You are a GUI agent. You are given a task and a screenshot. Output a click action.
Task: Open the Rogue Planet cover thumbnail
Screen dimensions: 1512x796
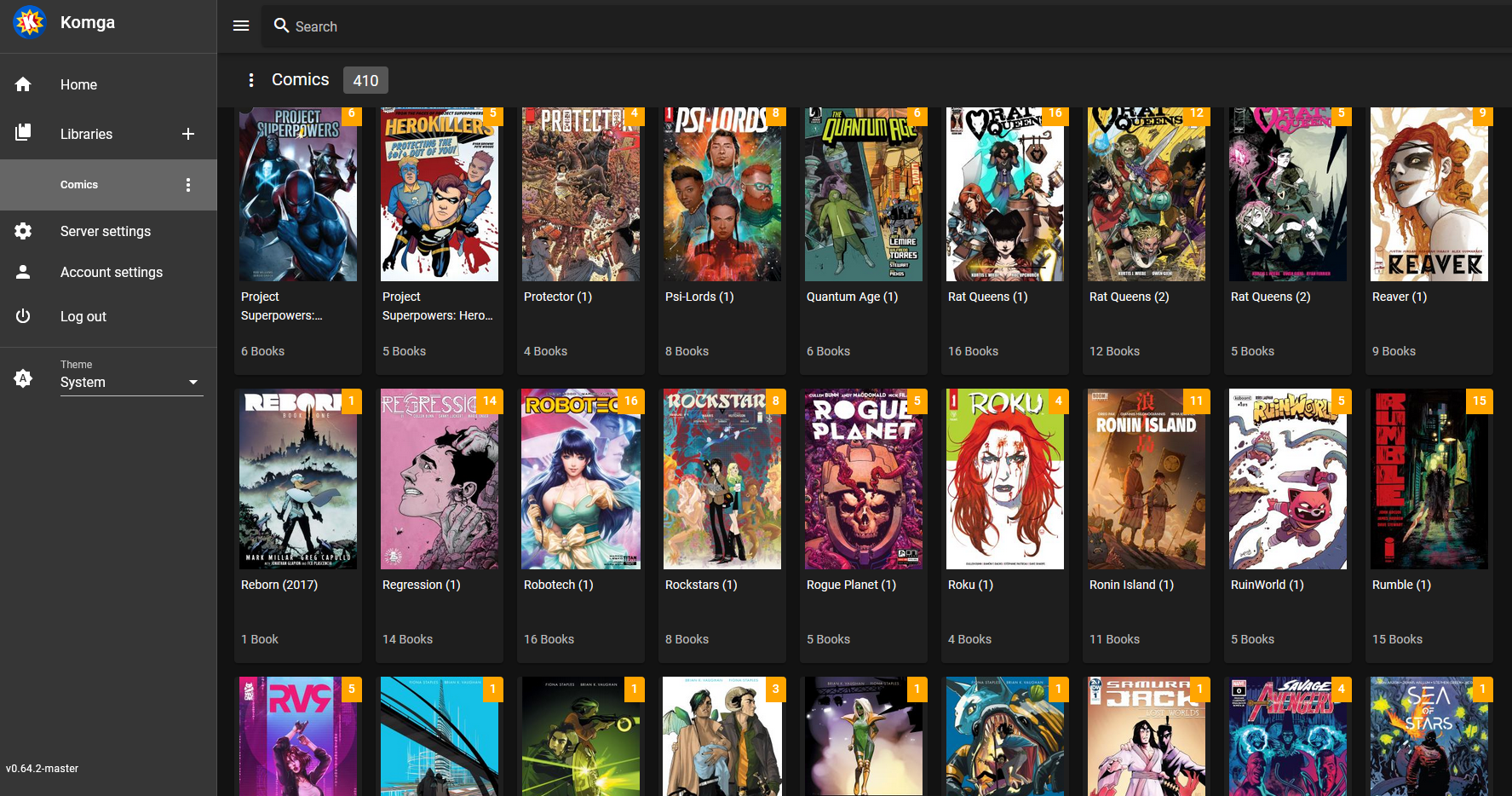point(863,480)
